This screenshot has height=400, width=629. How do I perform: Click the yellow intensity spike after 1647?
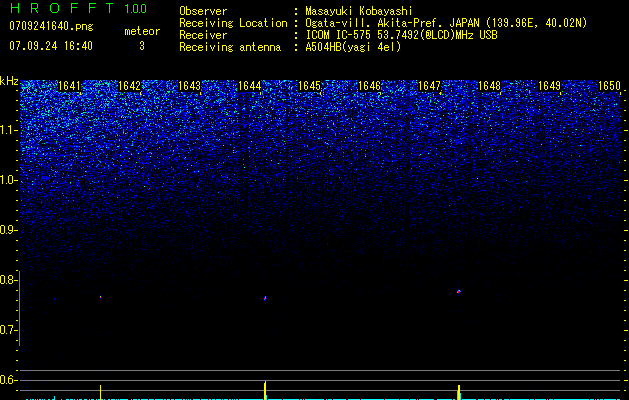[459, 392]
